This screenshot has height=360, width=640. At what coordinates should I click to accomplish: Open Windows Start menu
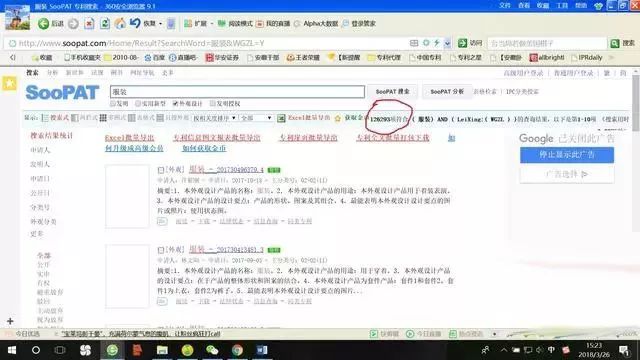pos(12,350)
